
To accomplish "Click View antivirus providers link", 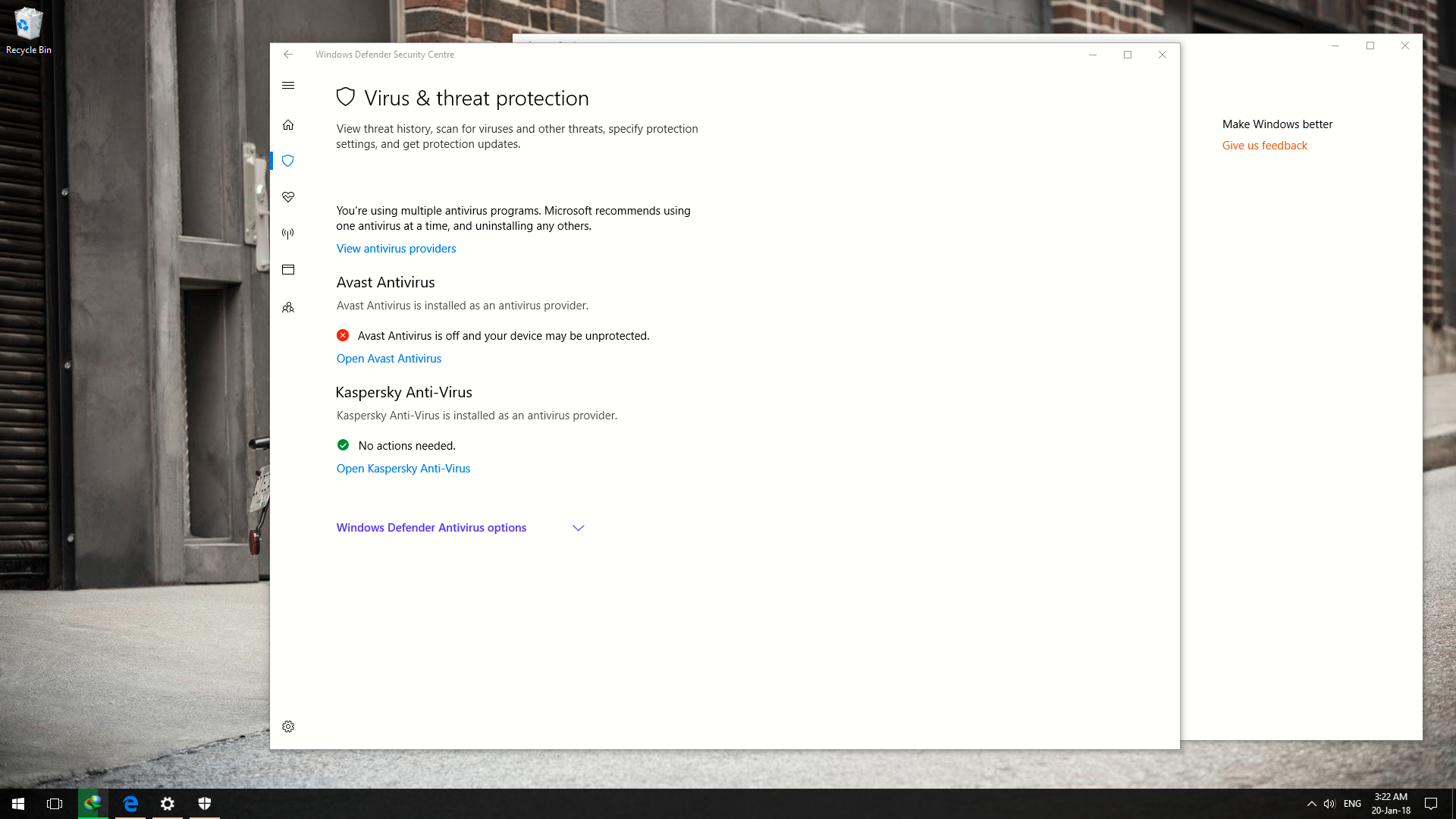I will click(x=396, y=249).
